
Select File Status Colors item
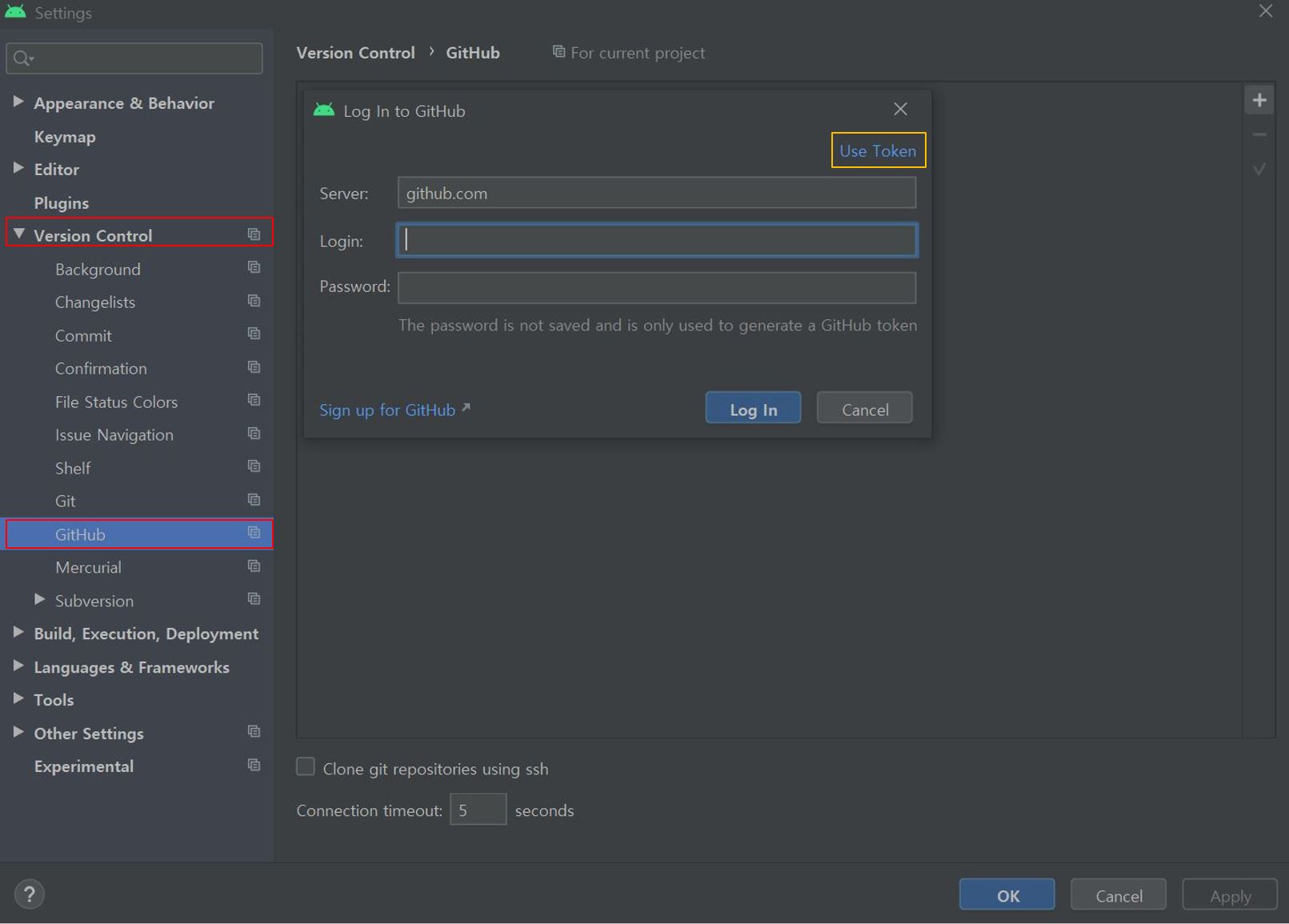(116, 402)
